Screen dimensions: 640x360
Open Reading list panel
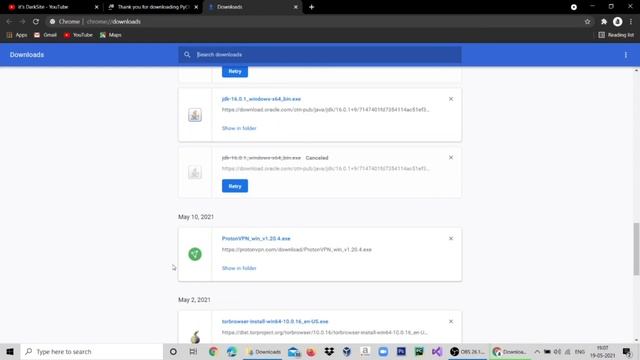pyautogui.click(x=616, y=35)
